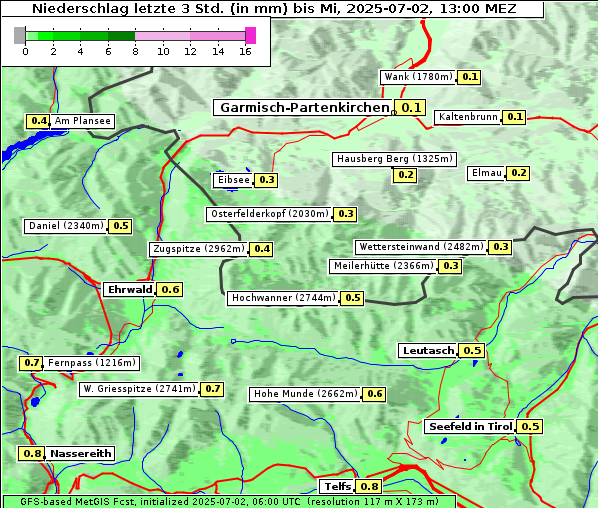Select the Telfs label
598x508 pixels.
(x=337, y=487)
